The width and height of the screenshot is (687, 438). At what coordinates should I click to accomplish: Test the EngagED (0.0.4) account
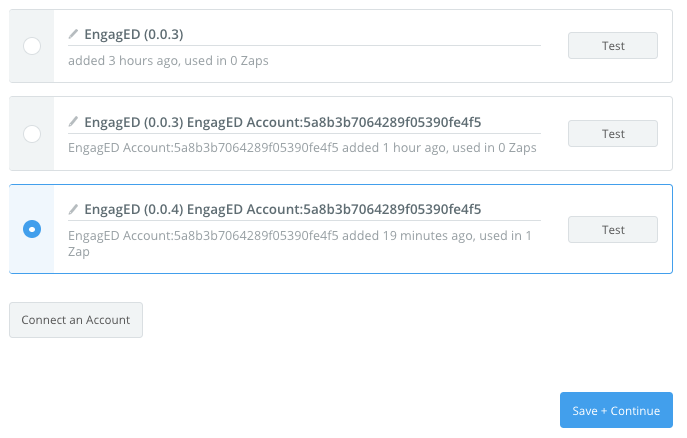click(x=613, y=230)
